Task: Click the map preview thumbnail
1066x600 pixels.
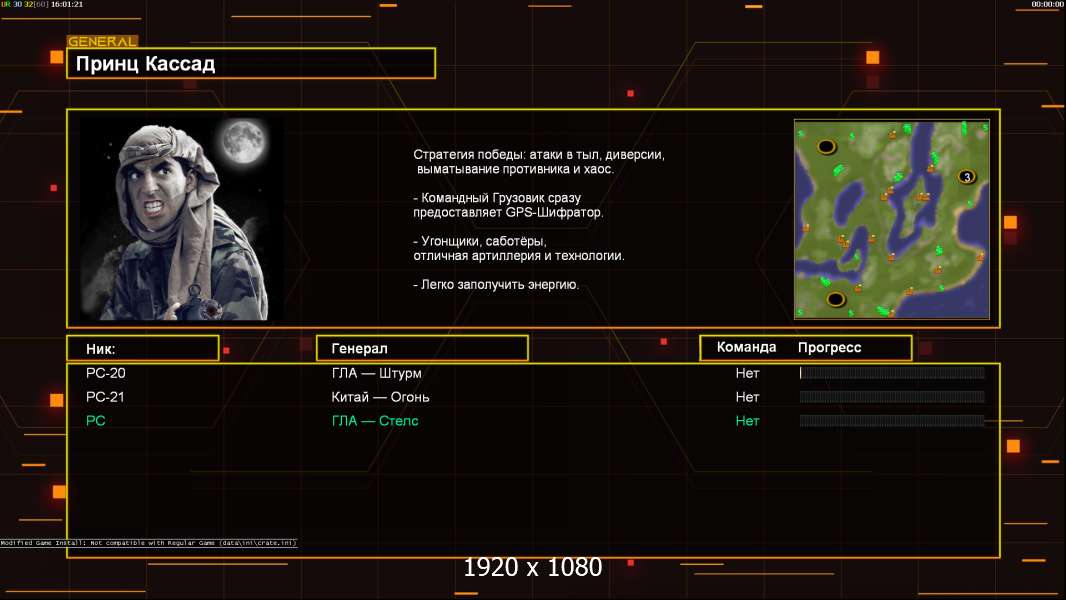Action: click(892, 219)
